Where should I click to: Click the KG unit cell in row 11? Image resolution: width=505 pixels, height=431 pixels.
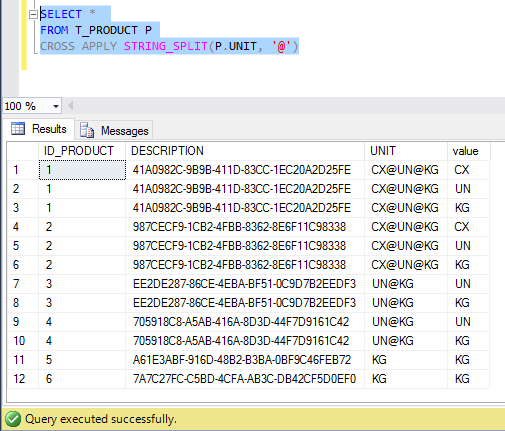(x=406, y=360)
